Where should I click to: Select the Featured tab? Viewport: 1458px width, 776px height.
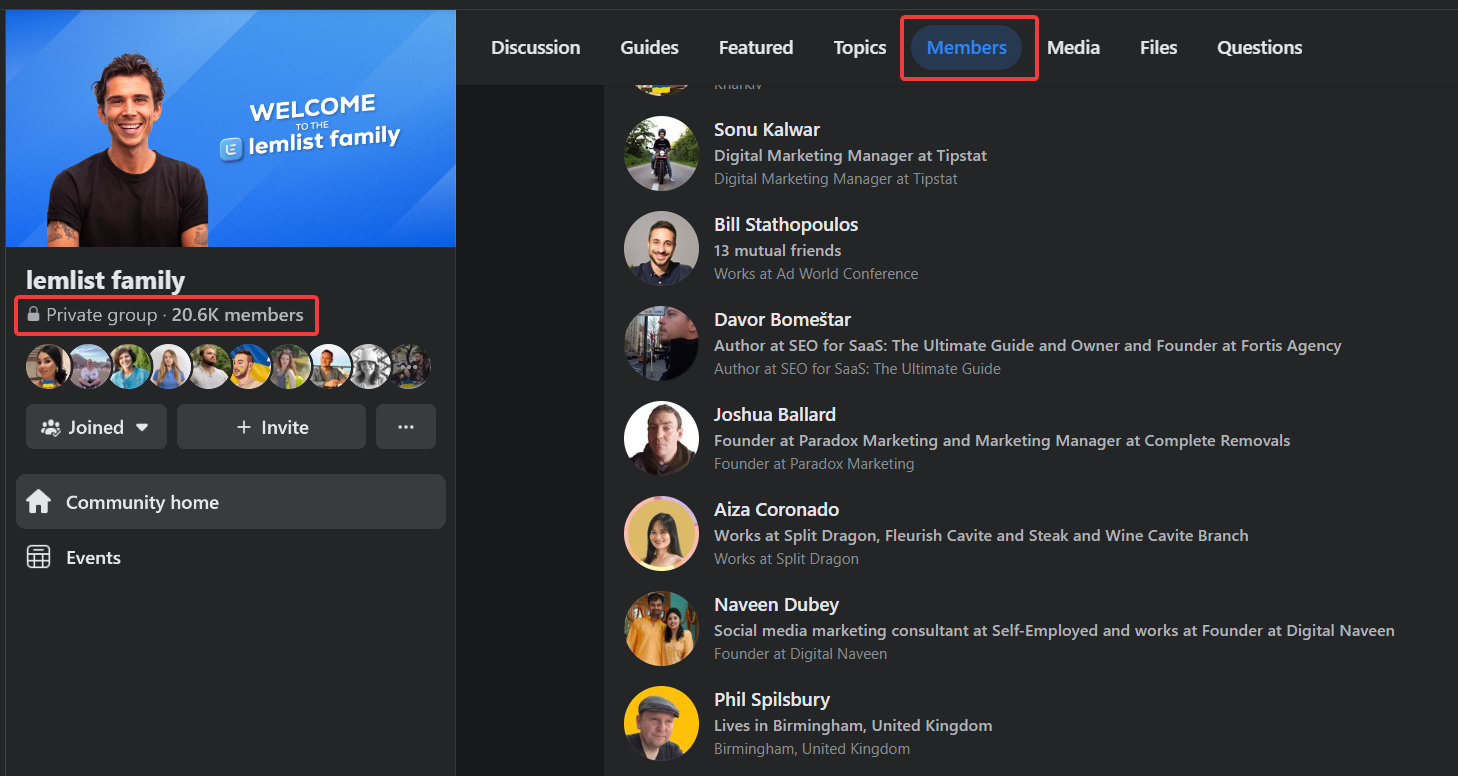coord(755,47)
